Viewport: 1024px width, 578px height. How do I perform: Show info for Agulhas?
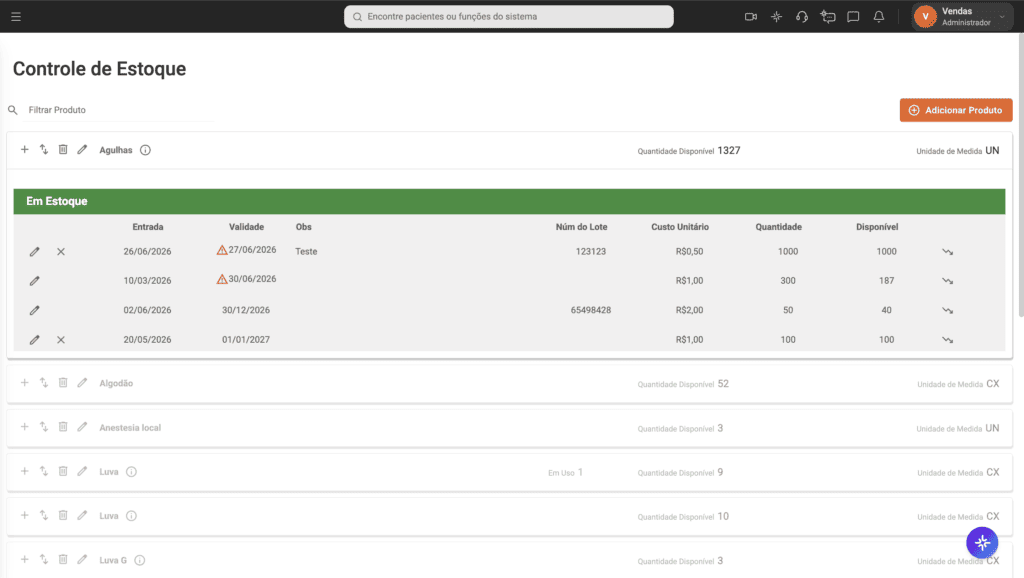[x=146, y=150]
